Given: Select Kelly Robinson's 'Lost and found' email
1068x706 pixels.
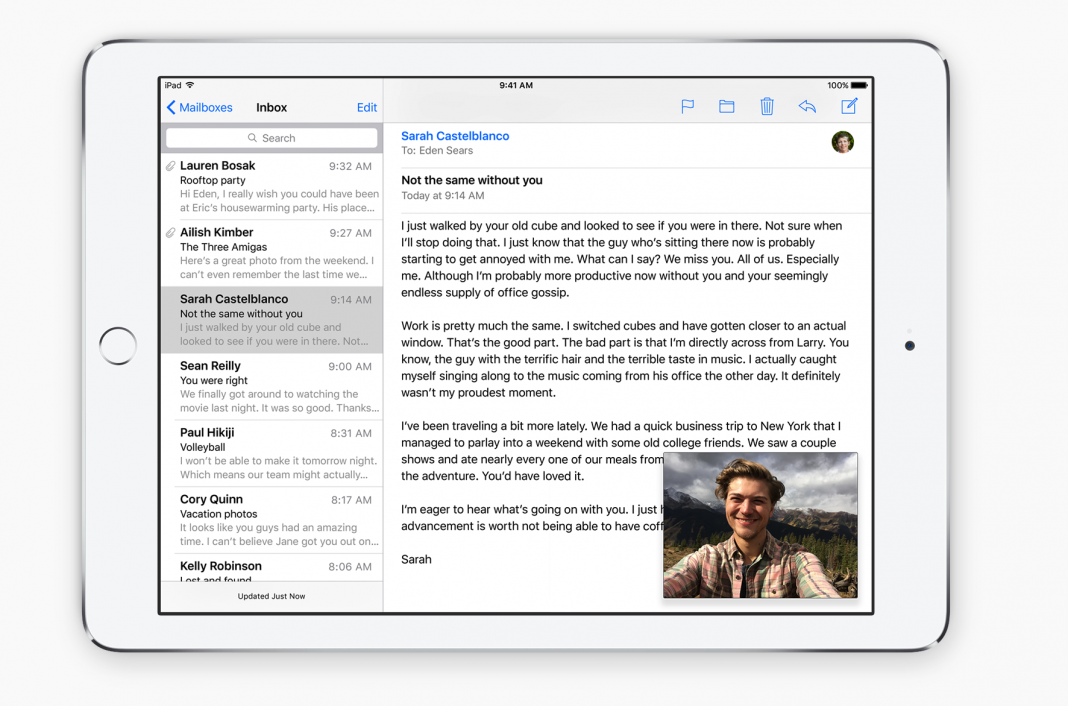Looking at the screenshot, I should click(271, 570).
